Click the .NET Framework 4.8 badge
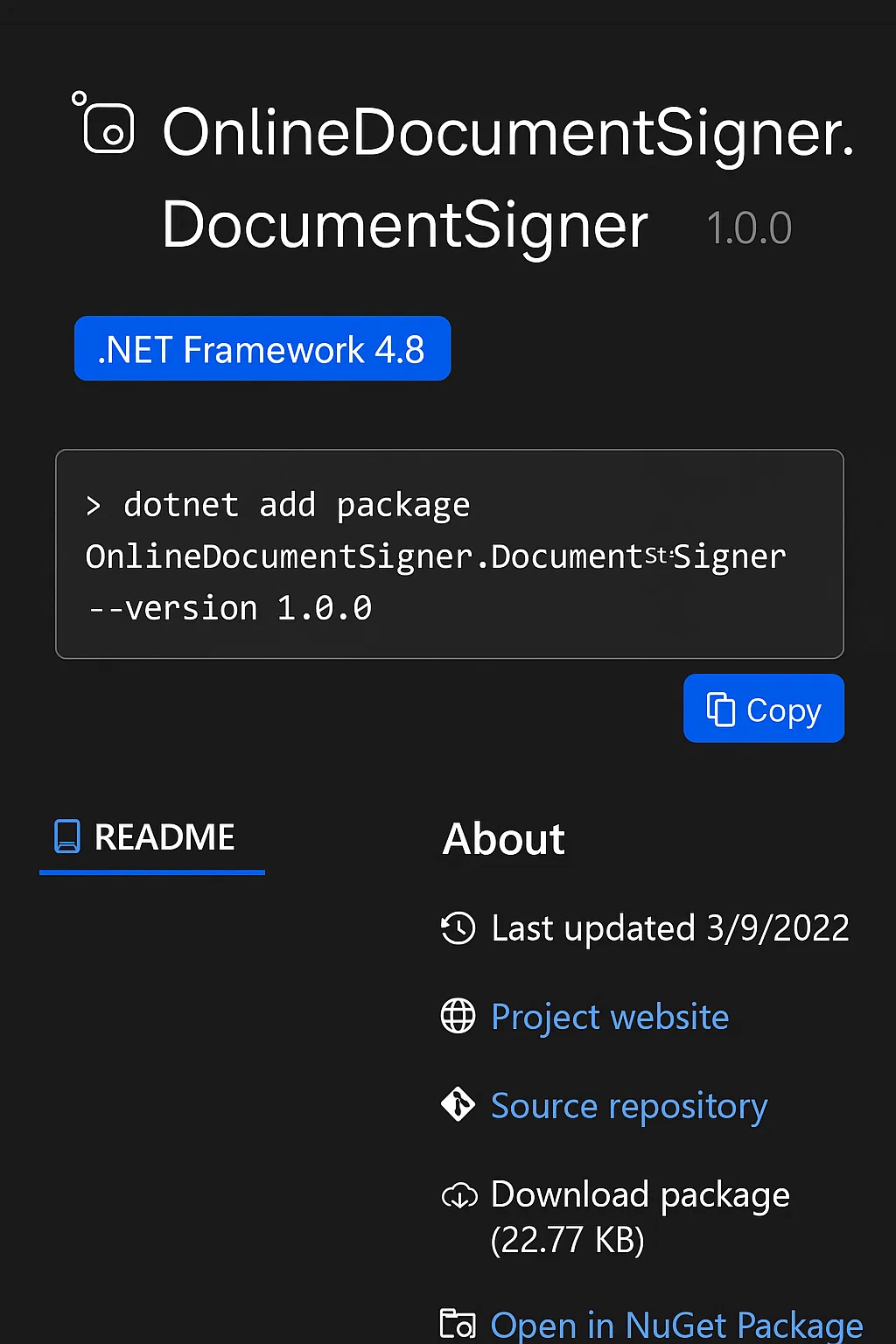This screenshot has height=1344, width=896. point(262,348)
